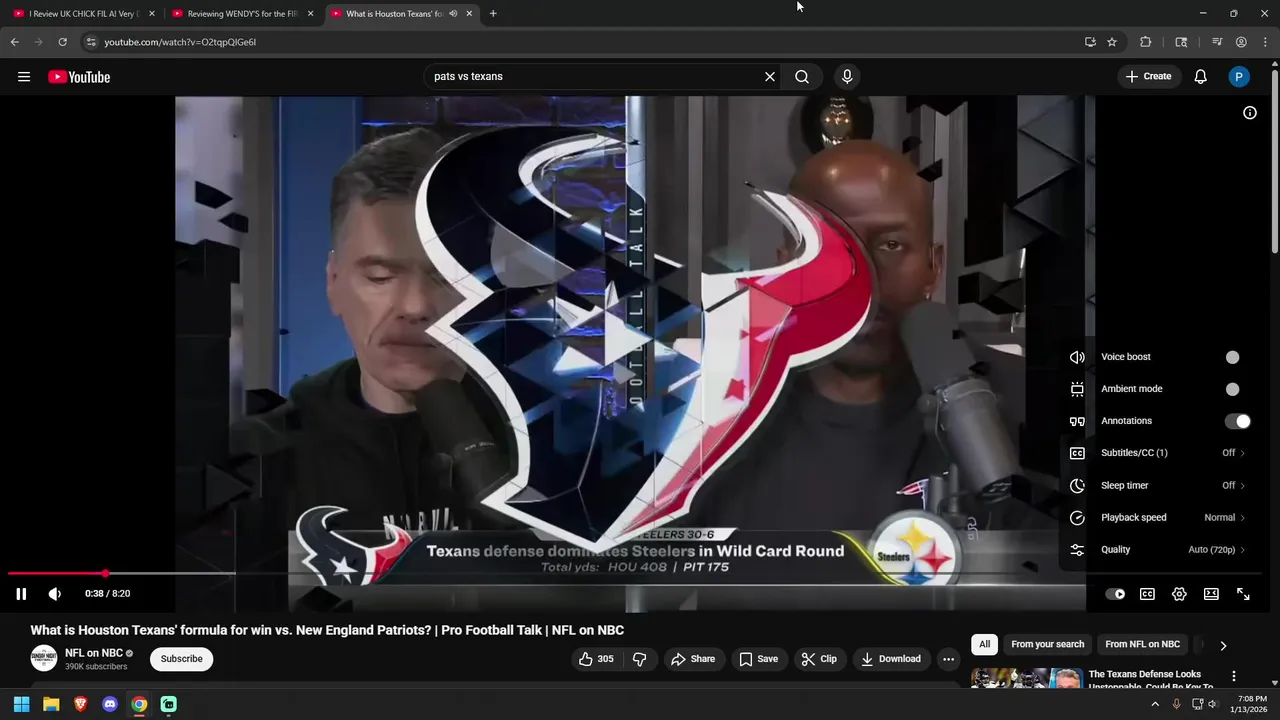Install or cast page icon in address bar

pyautogui.click(x=1090, y=42)
